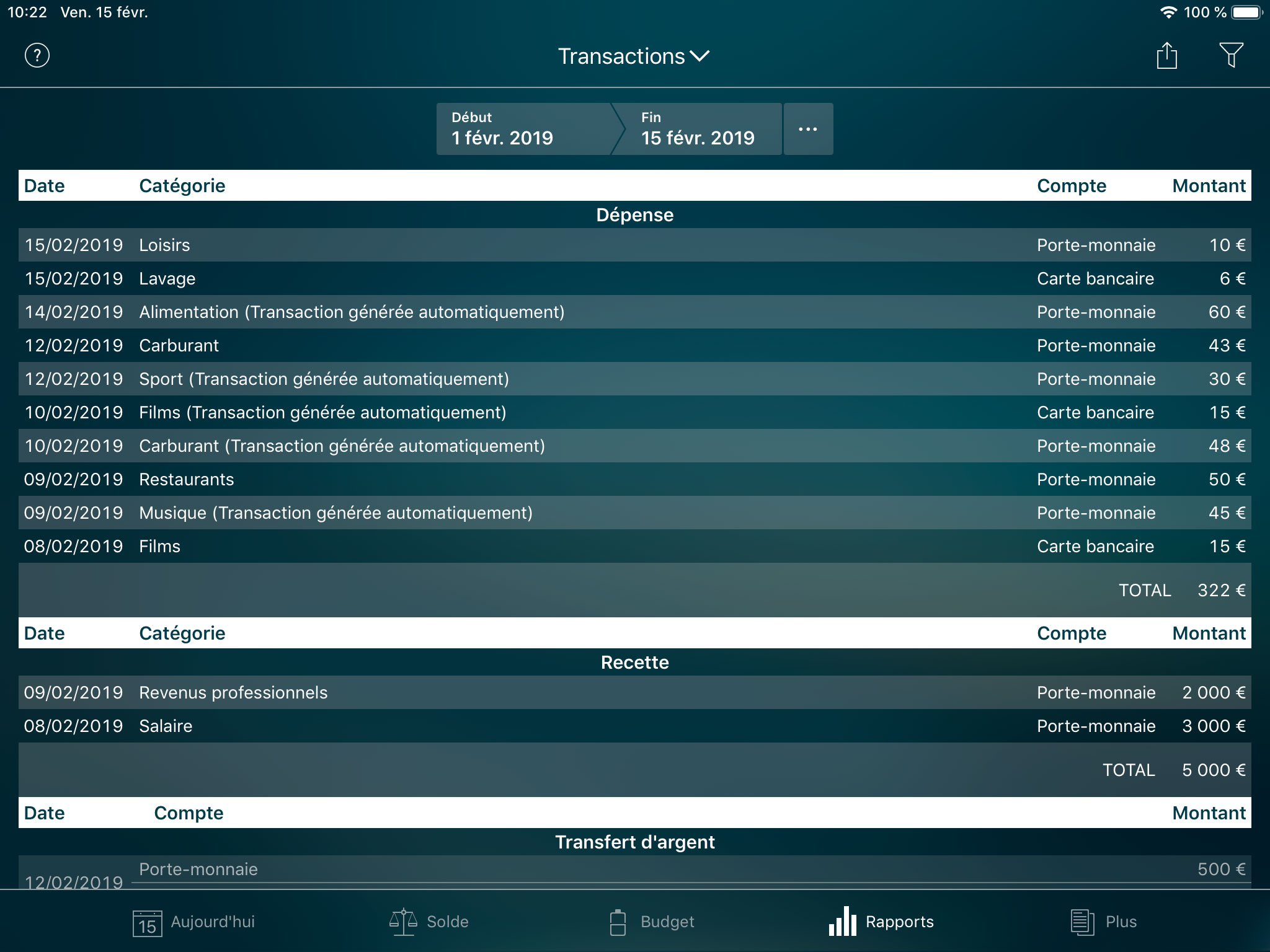Click the TOTAL 322 € expense row
The image size is (1270, 952).
pyautogui.click(x=635, y=590)
